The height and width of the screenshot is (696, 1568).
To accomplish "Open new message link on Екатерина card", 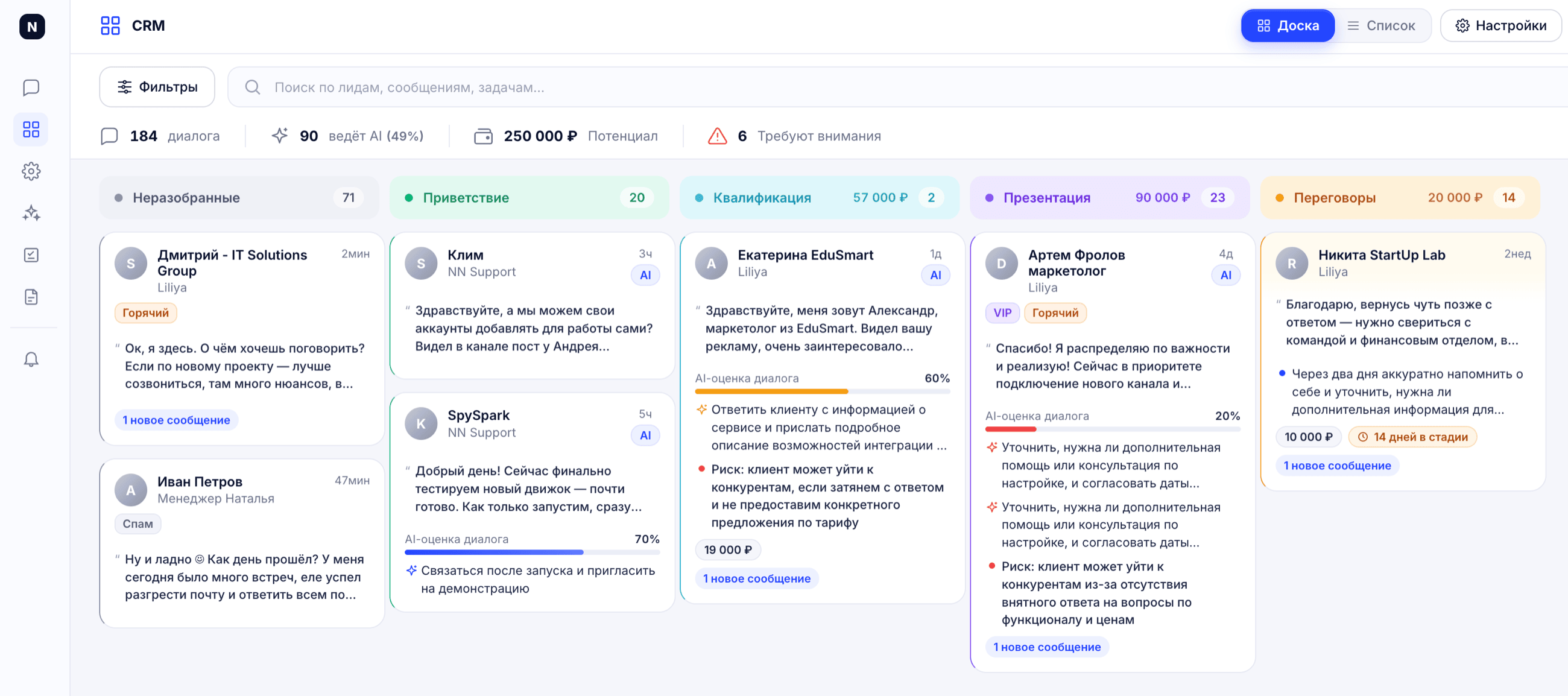I will [757, 578].
